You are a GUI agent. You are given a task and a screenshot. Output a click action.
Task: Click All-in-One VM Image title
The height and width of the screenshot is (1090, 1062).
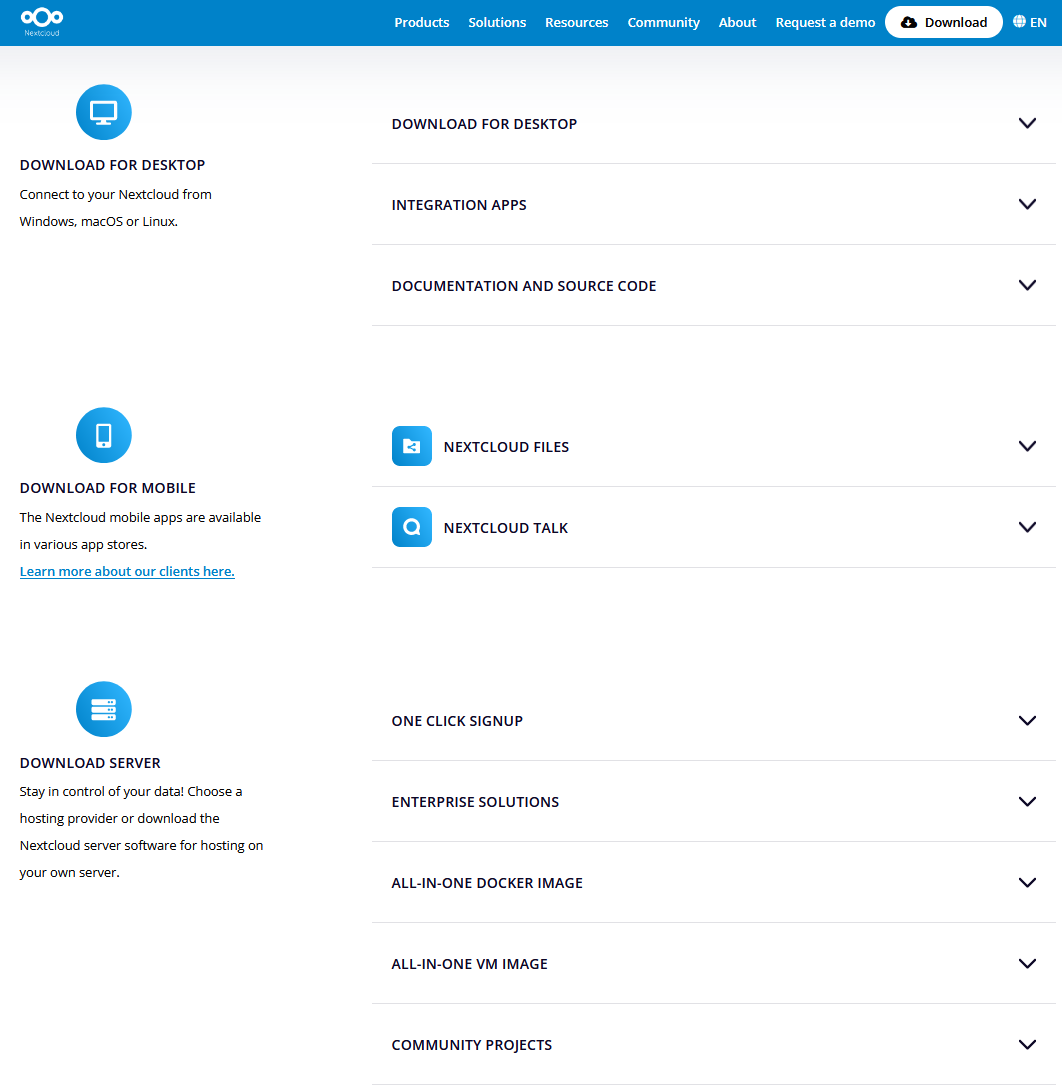[469, 963]
